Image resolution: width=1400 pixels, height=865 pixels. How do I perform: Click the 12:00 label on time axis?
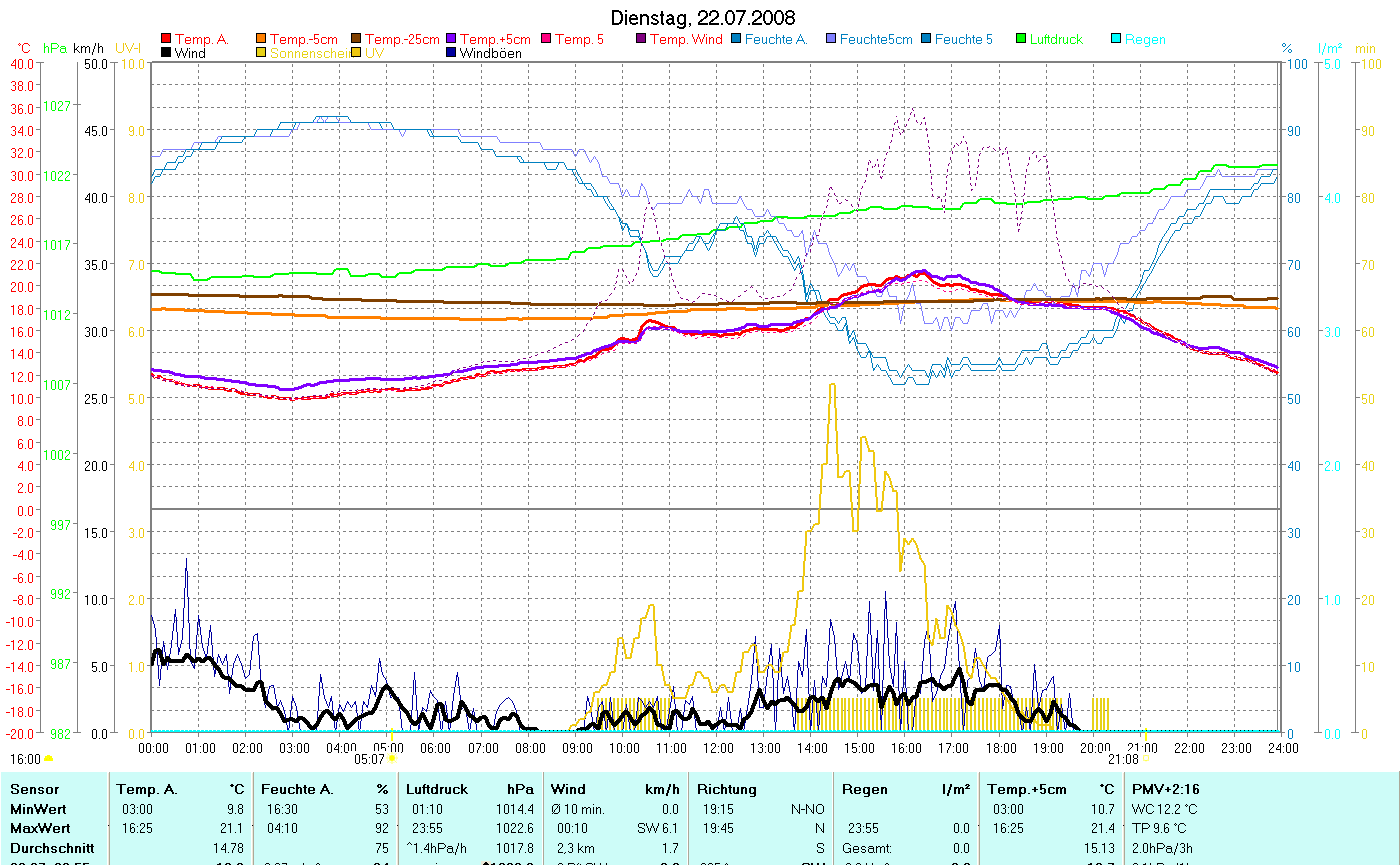(x=718, y=747)
